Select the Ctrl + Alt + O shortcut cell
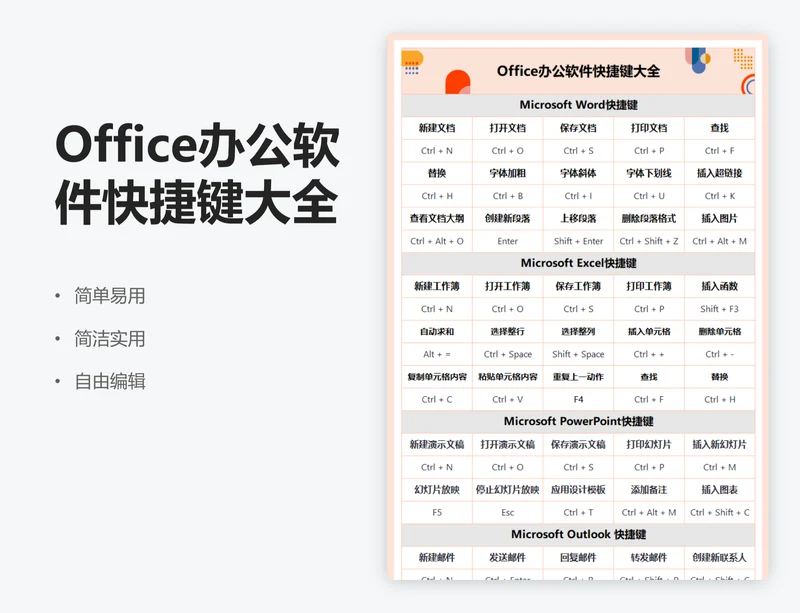 tap(437, 241)
